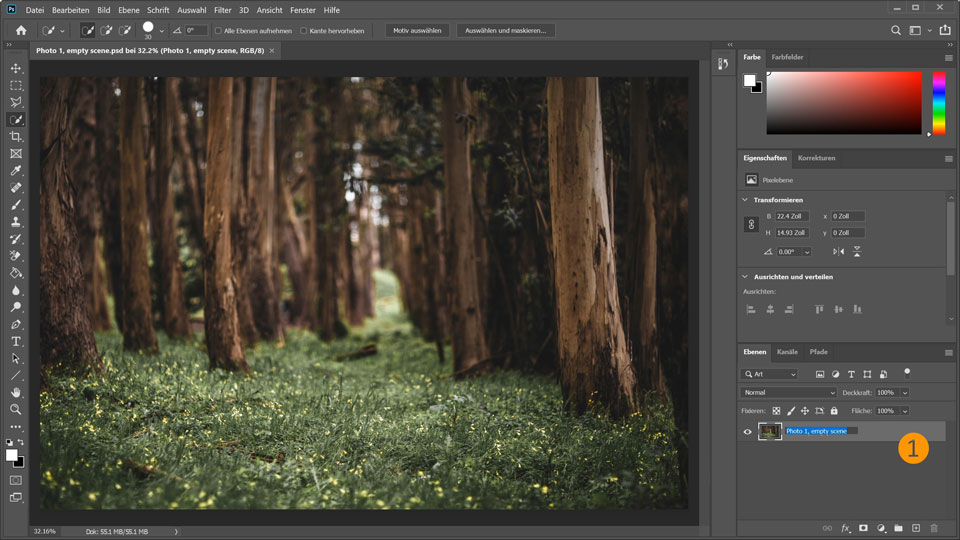Click the 'Motiv auswählen' button
Viewport: 960px width, 540px height.
(x=417, y=31)
